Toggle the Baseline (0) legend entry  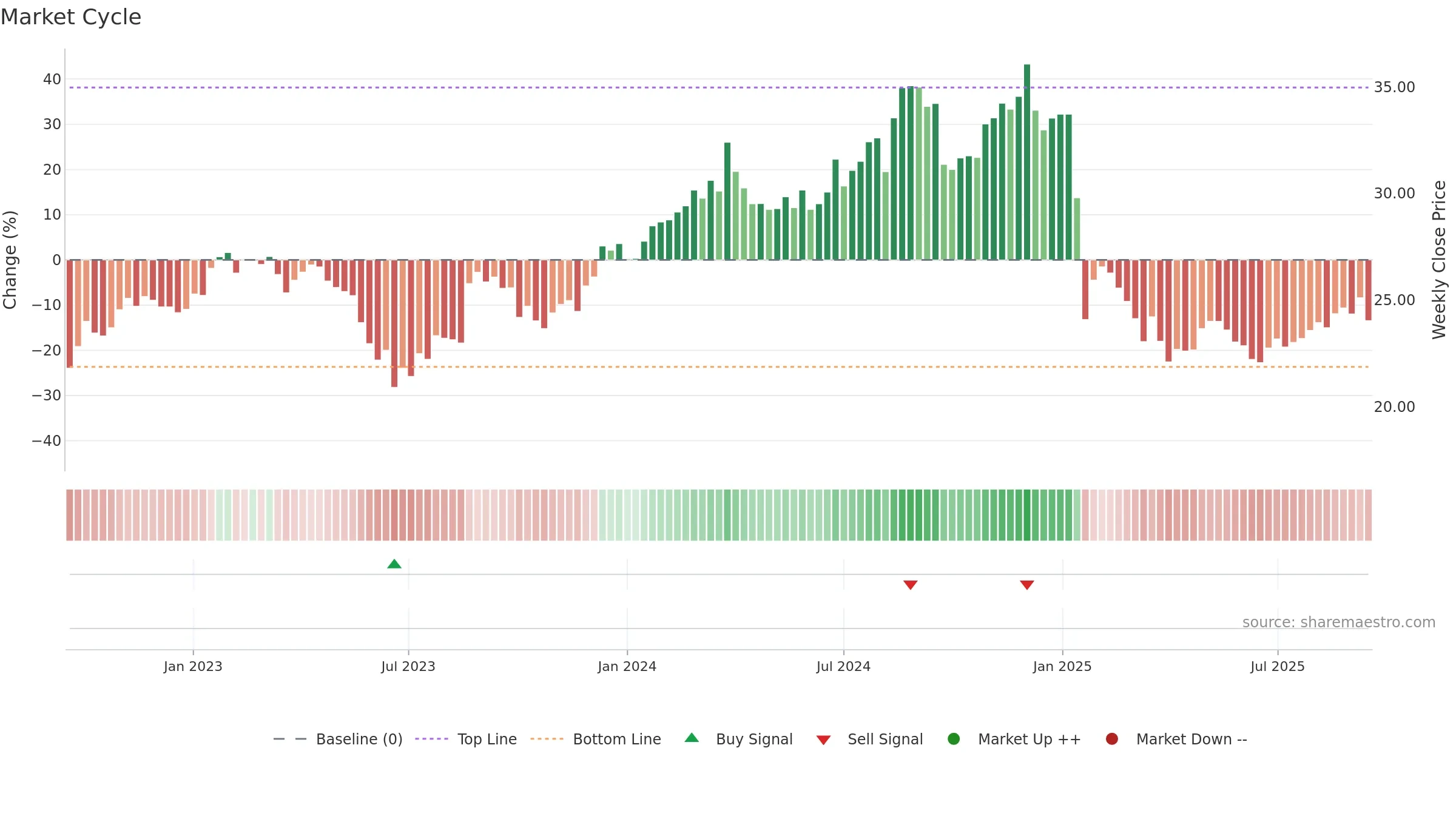[x=338, y=739]
